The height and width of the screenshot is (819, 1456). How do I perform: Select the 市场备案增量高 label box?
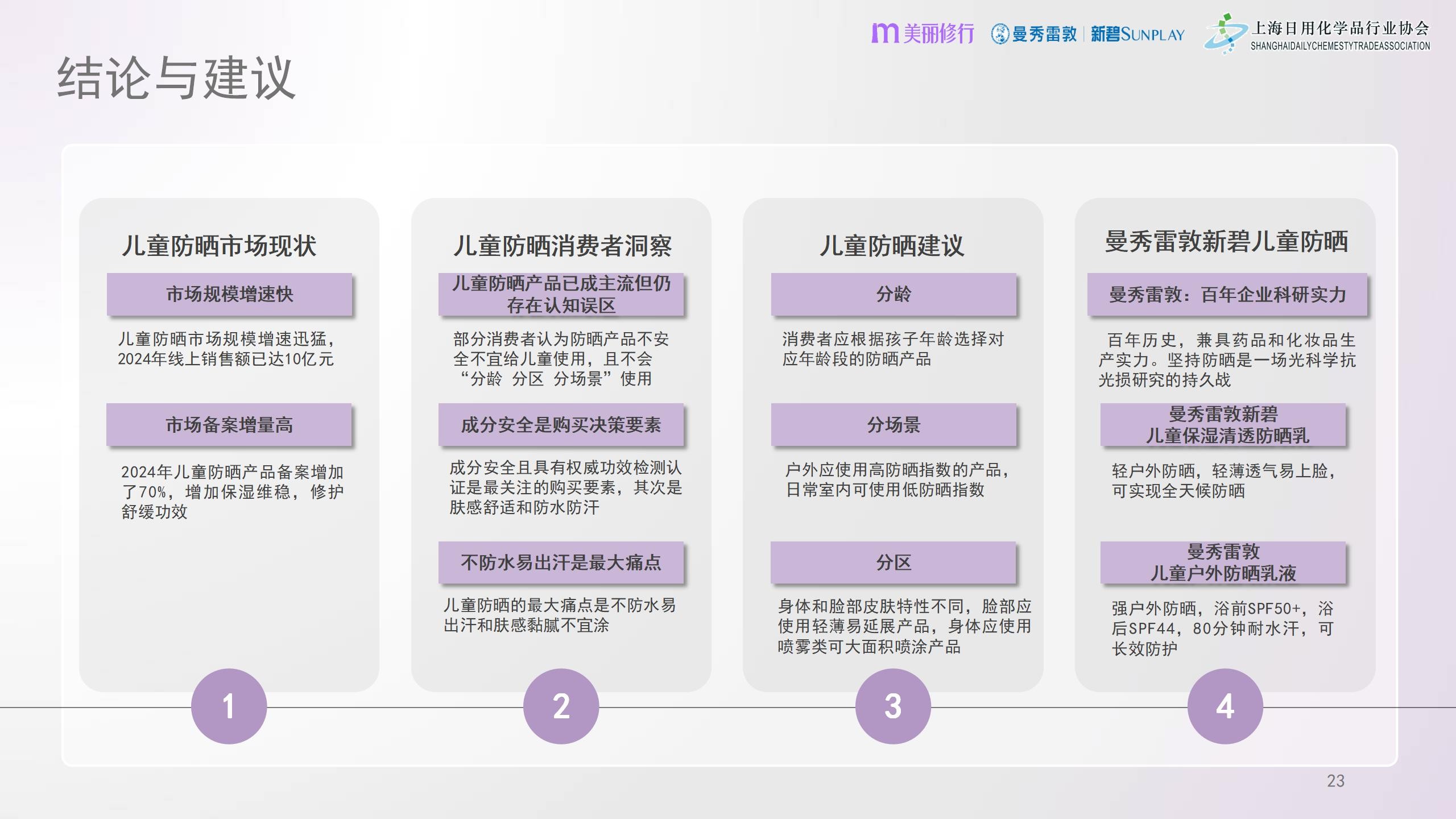[x=229, y=425]
